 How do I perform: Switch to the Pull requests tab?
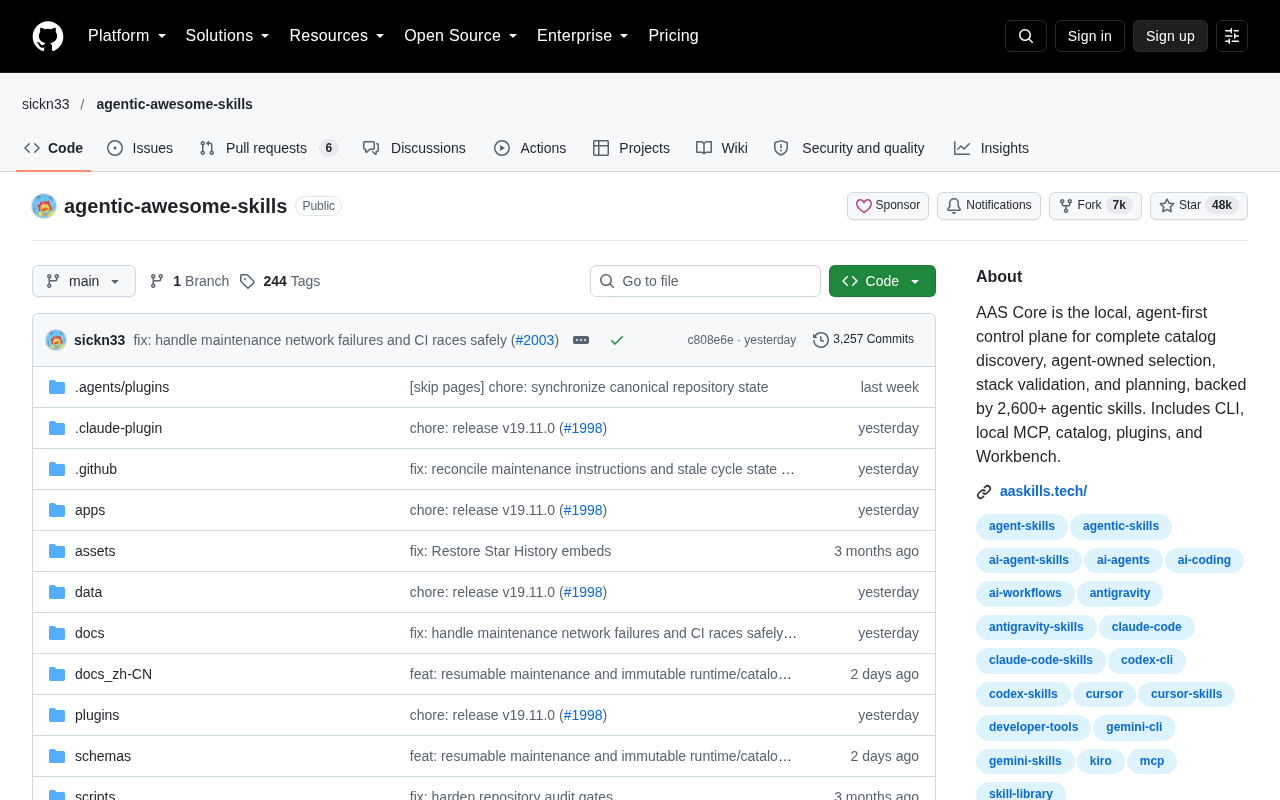[x=269, y=148]
